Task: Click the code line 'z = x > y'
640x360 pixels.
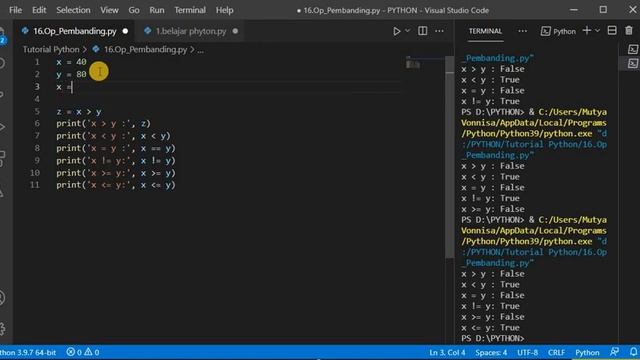Action: (79, 111)
